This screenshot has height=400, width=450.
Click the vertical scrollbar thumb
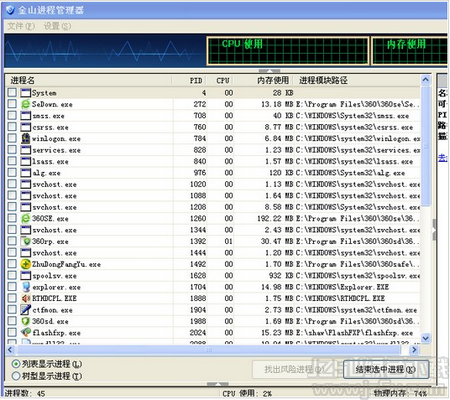pos(425,146)
